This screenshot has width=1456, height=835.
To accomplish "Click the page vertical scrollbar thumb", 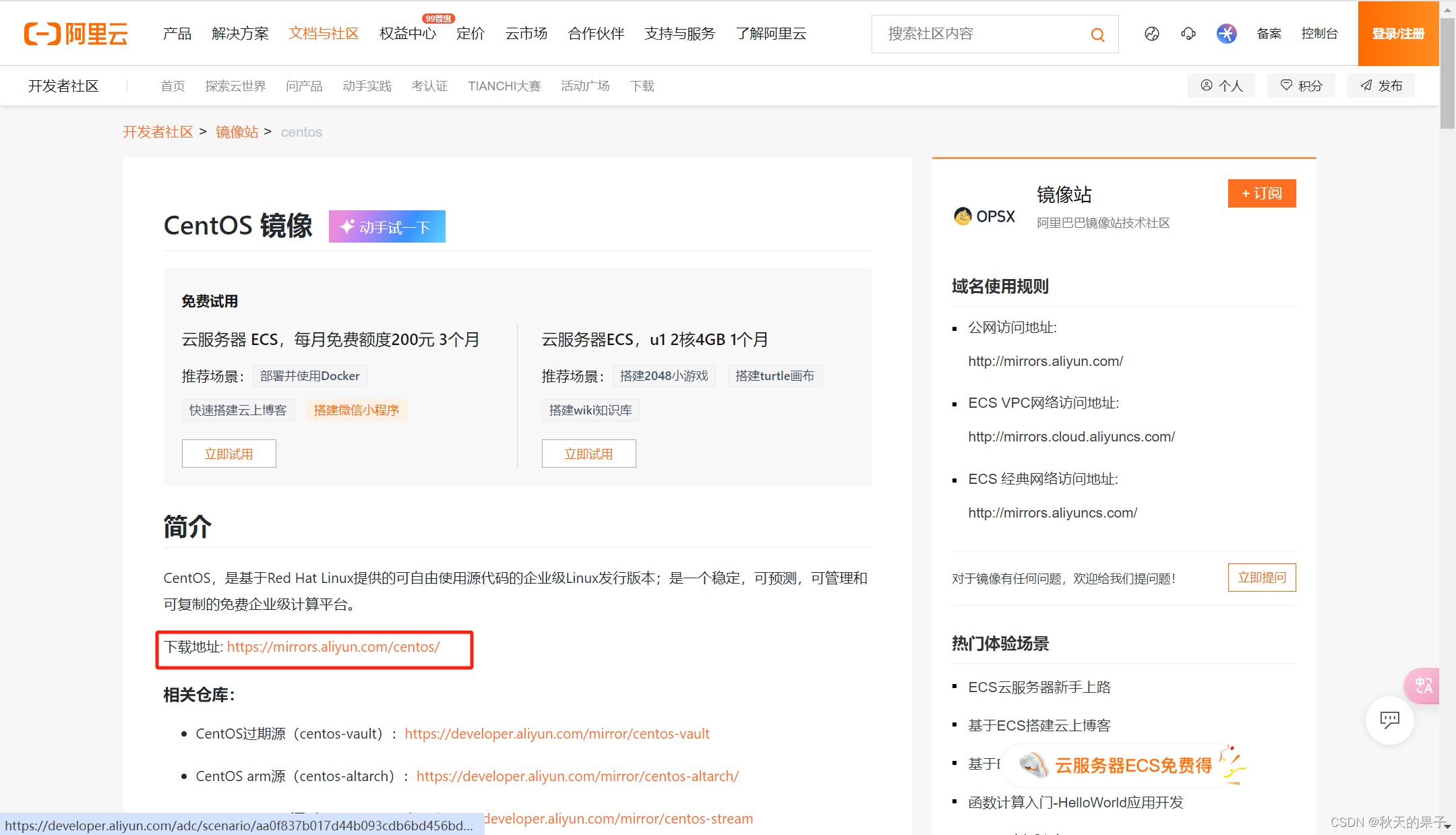I will tap(1447, 74).
